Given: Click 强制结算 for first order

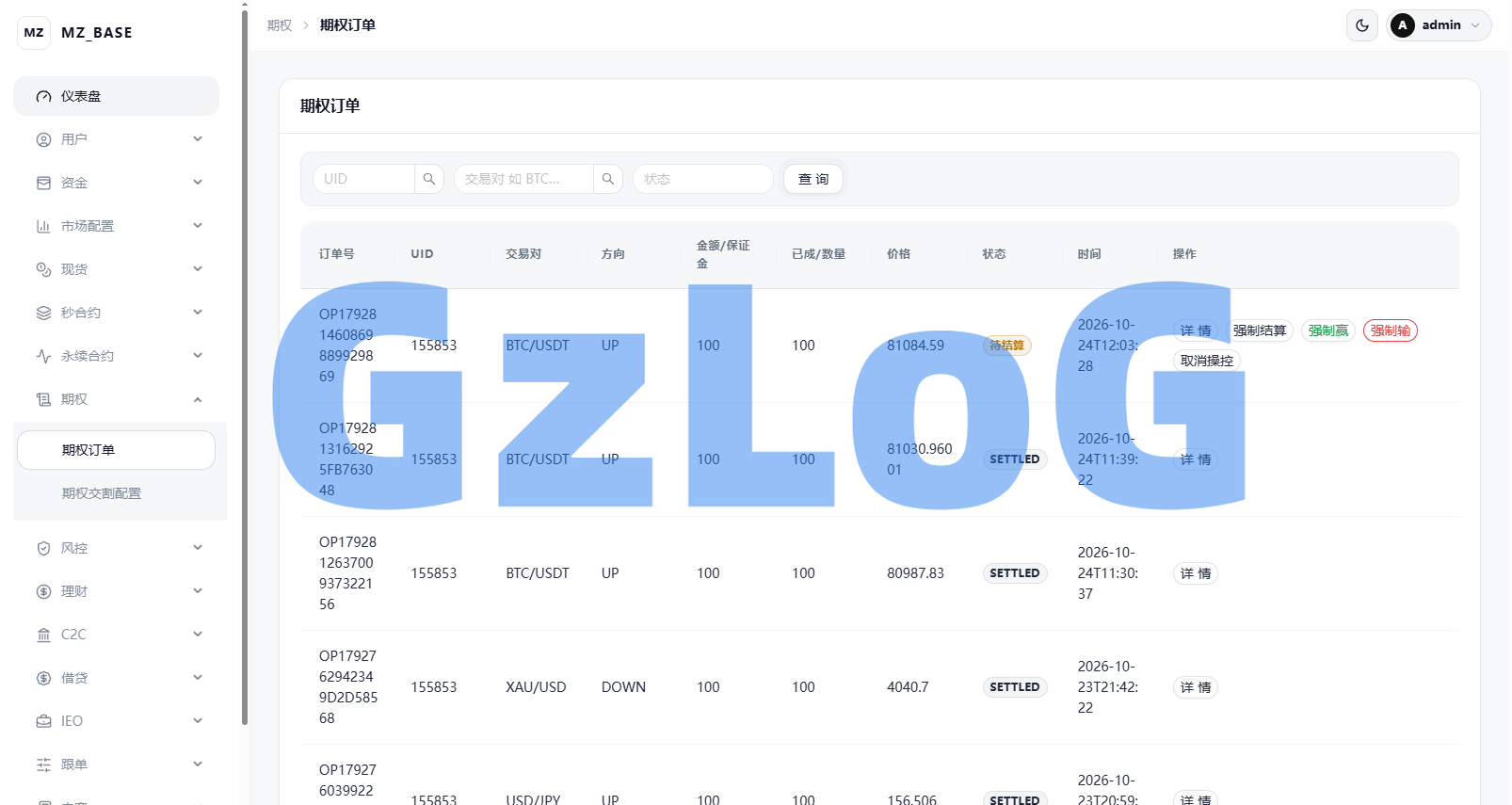Looking at the screenshot, I should 1260,330.
